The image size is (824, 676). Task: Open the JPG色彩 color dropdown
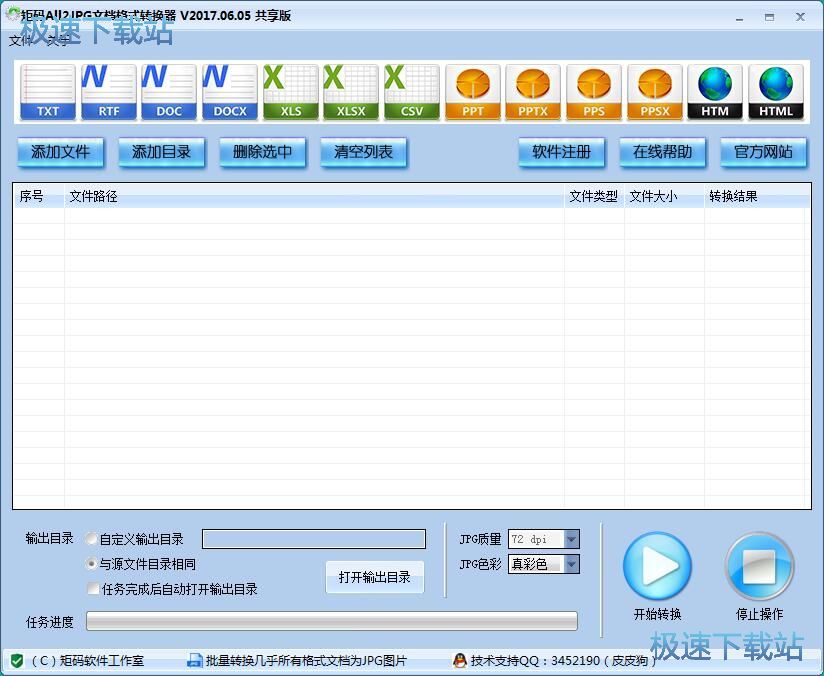coord(569,563)
